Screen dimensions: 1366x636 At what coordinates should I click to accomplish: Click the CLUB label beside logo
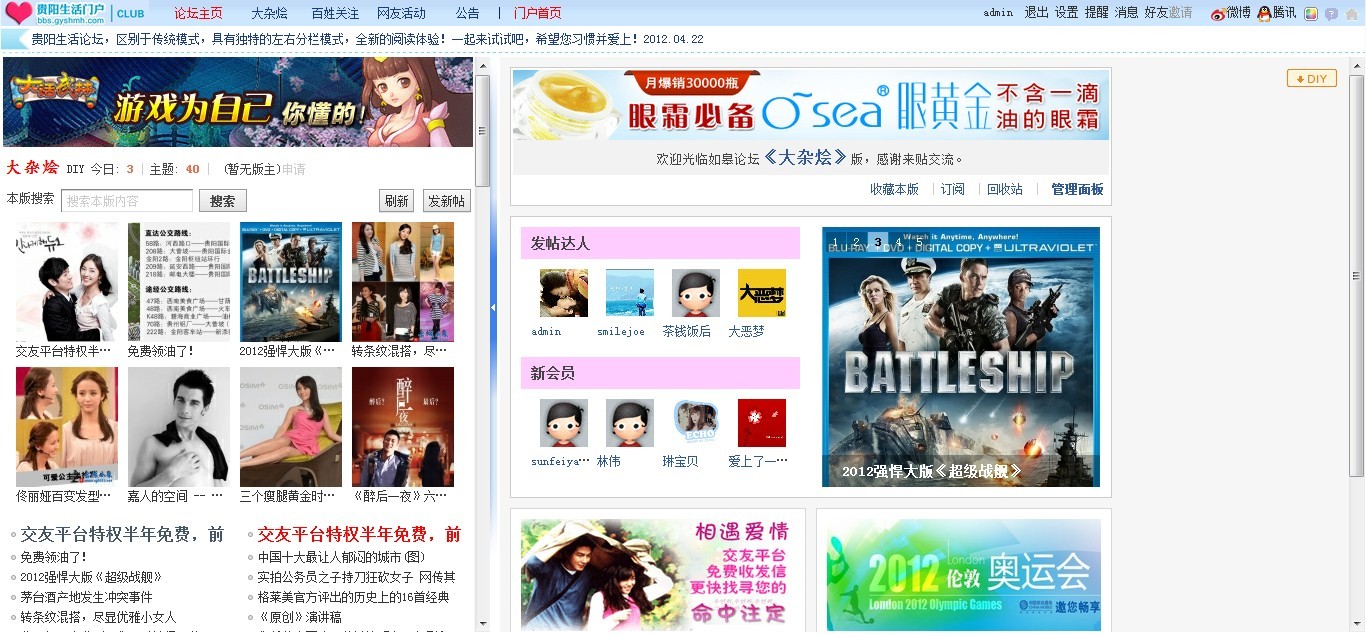(x=130, y=14)
